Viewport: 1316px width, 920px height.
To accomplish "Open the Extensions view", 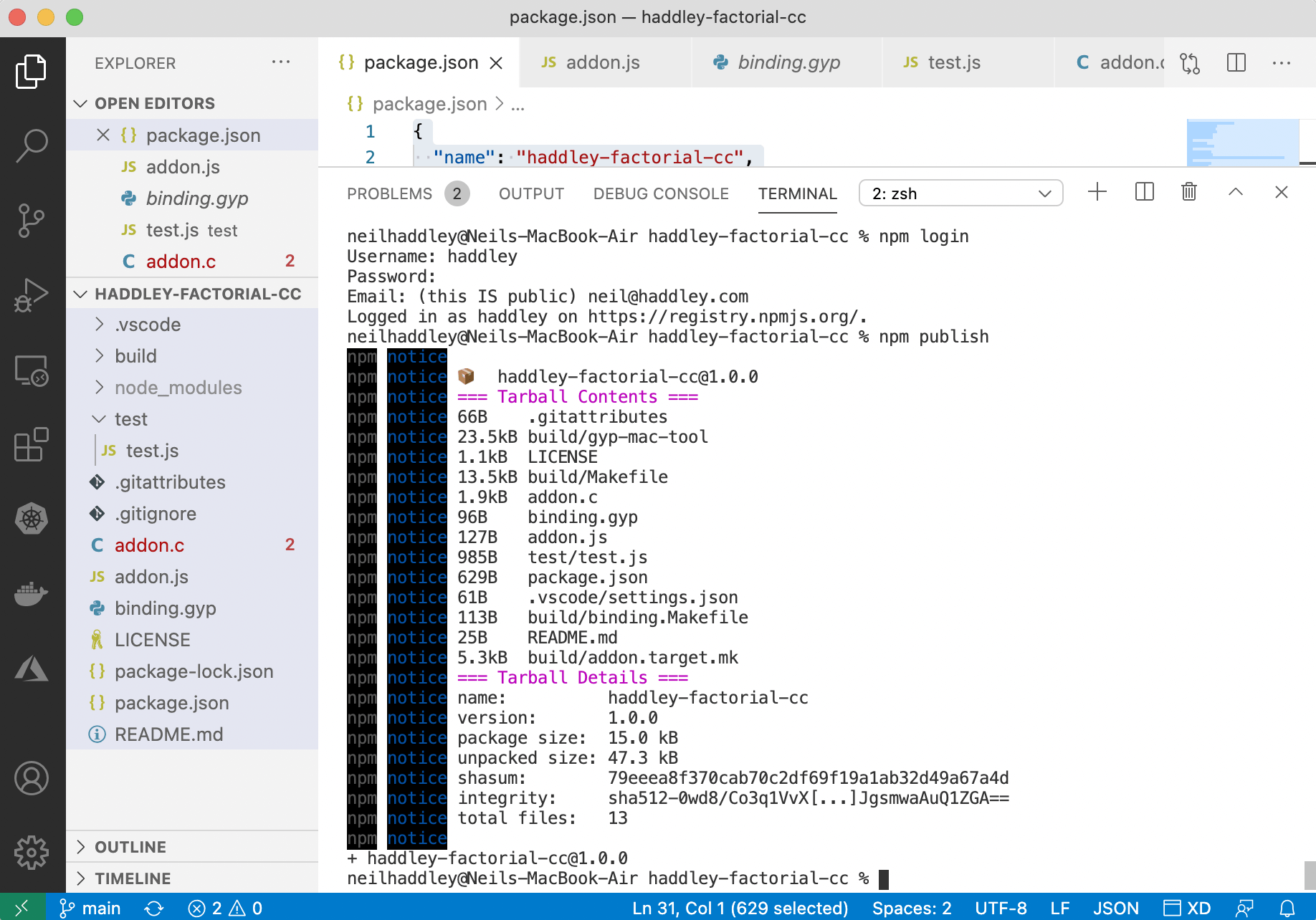I will (x=32, y=445).
